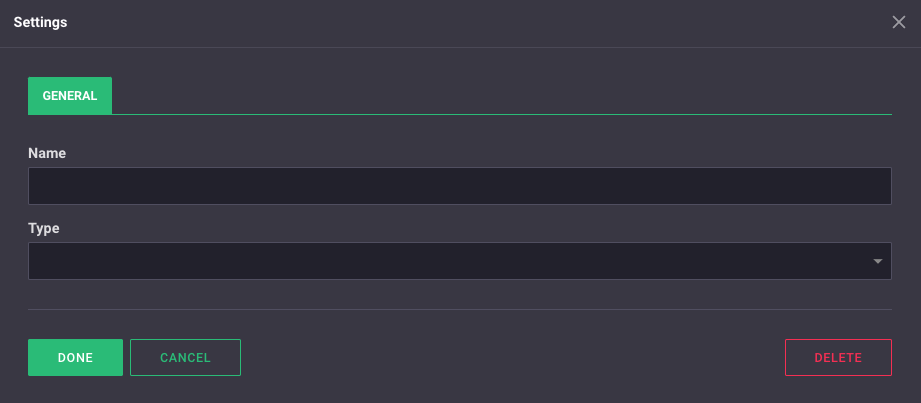This screenshot has width=921, height=403.
Task: Remove the item using DELETE
Action: click(x=838, y=358)
